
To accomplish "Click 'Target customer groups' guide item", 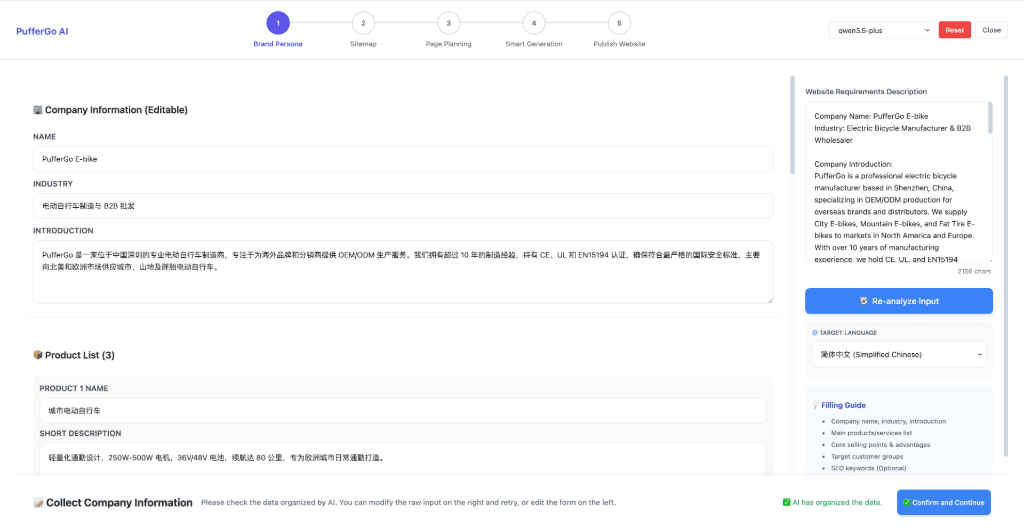I will 867,456.
